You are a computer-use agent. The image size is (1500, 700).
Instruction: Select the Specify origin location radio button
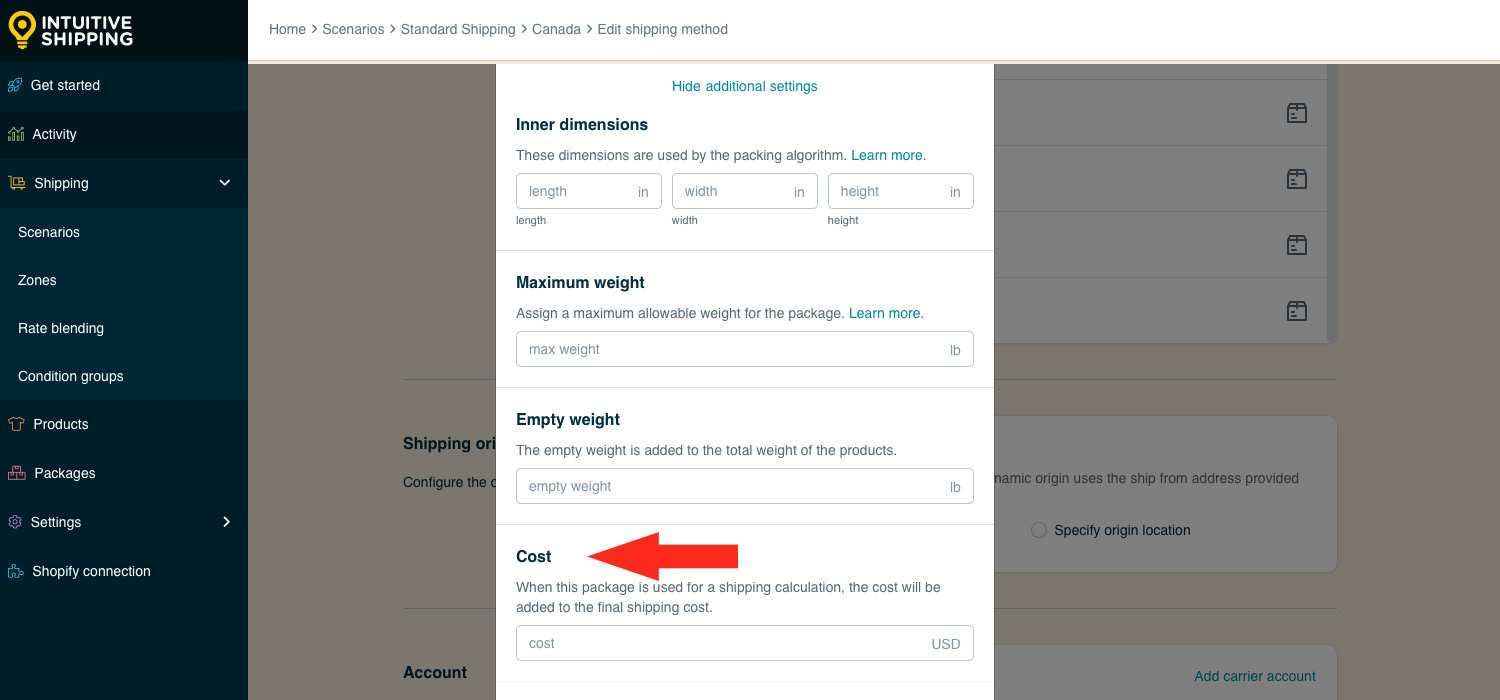click(1039, 530)
